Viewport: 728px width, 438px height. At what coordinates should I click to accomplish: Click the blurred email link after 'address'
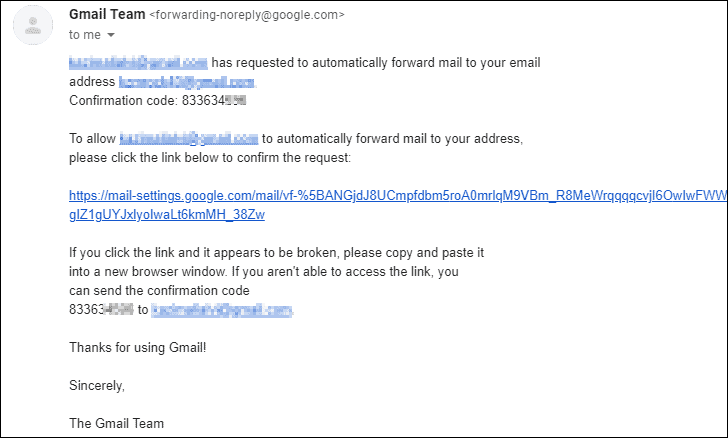187,82
